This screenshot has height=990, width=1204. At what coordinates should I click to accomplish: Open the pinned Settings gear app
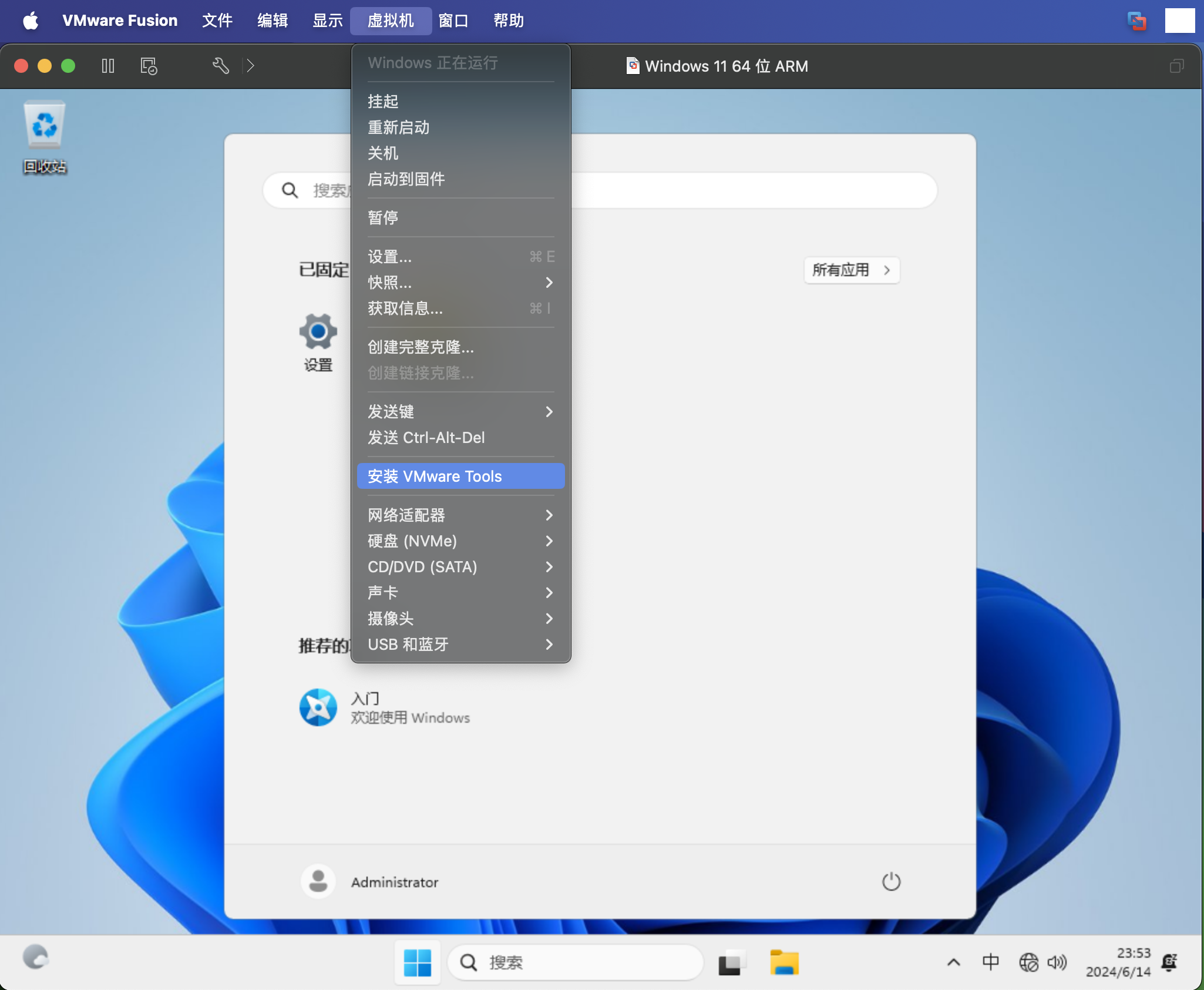[318, 342]
